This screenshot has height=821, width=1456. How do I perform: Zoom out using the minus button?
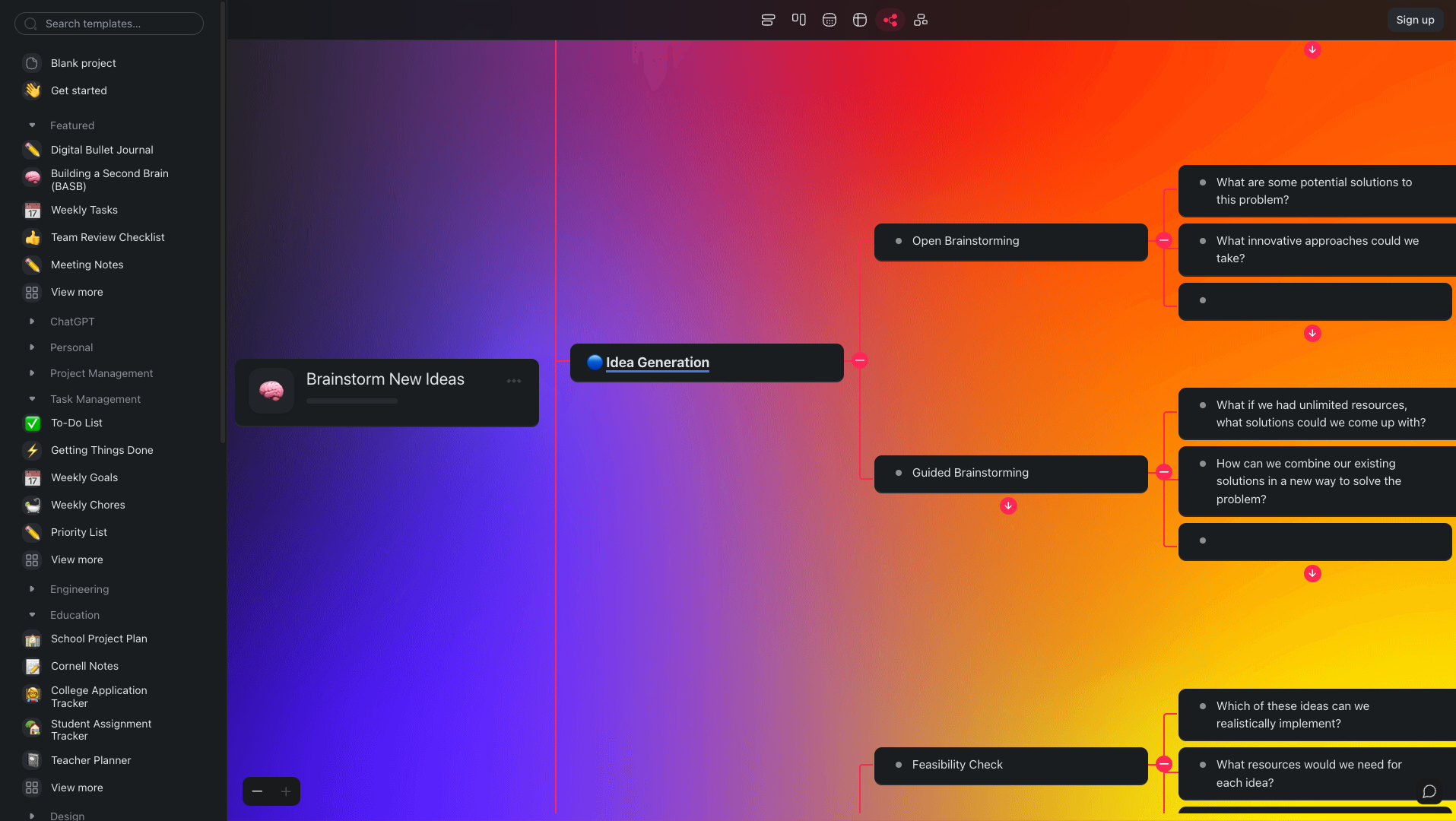pos(257,791)
